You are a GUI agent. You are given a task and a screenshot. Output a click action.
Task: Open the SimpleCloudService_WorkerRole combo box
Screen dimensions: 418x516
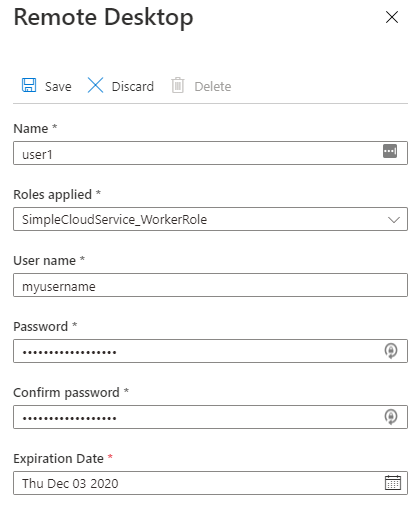(x=210, y=219)
